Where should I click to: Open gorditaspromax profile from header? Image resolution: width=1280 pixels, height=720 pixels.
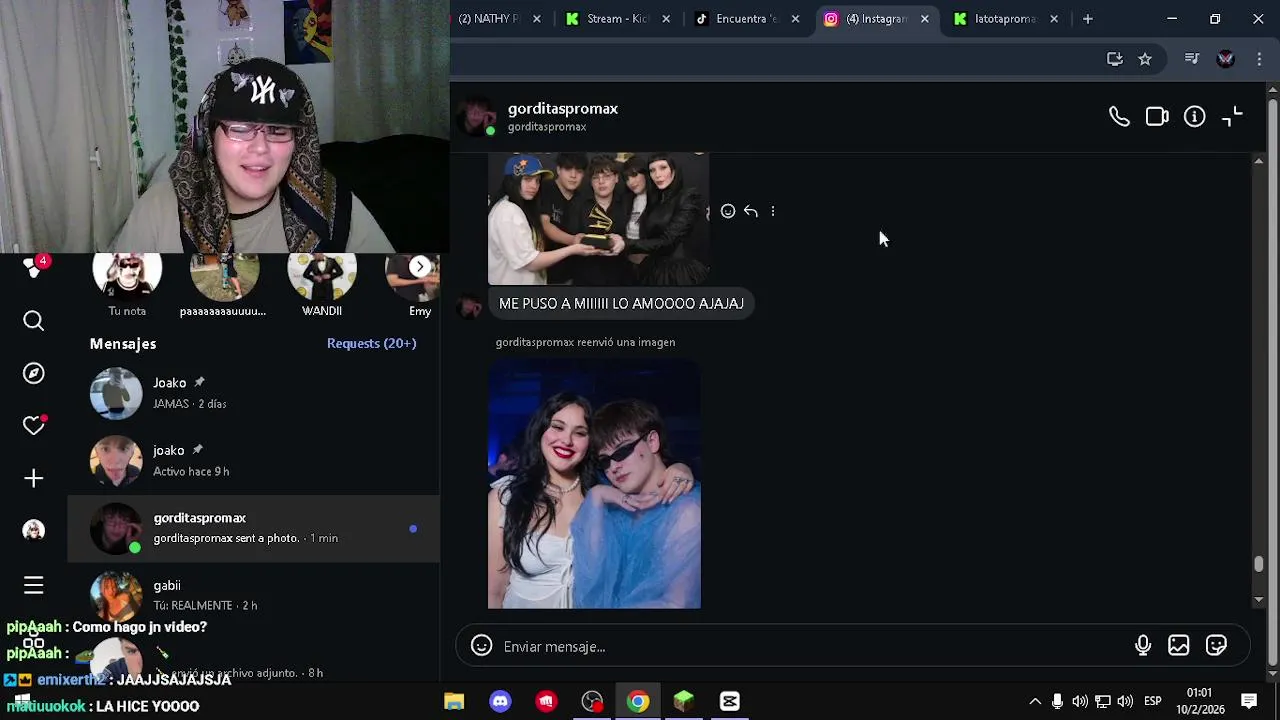(562, 109)
